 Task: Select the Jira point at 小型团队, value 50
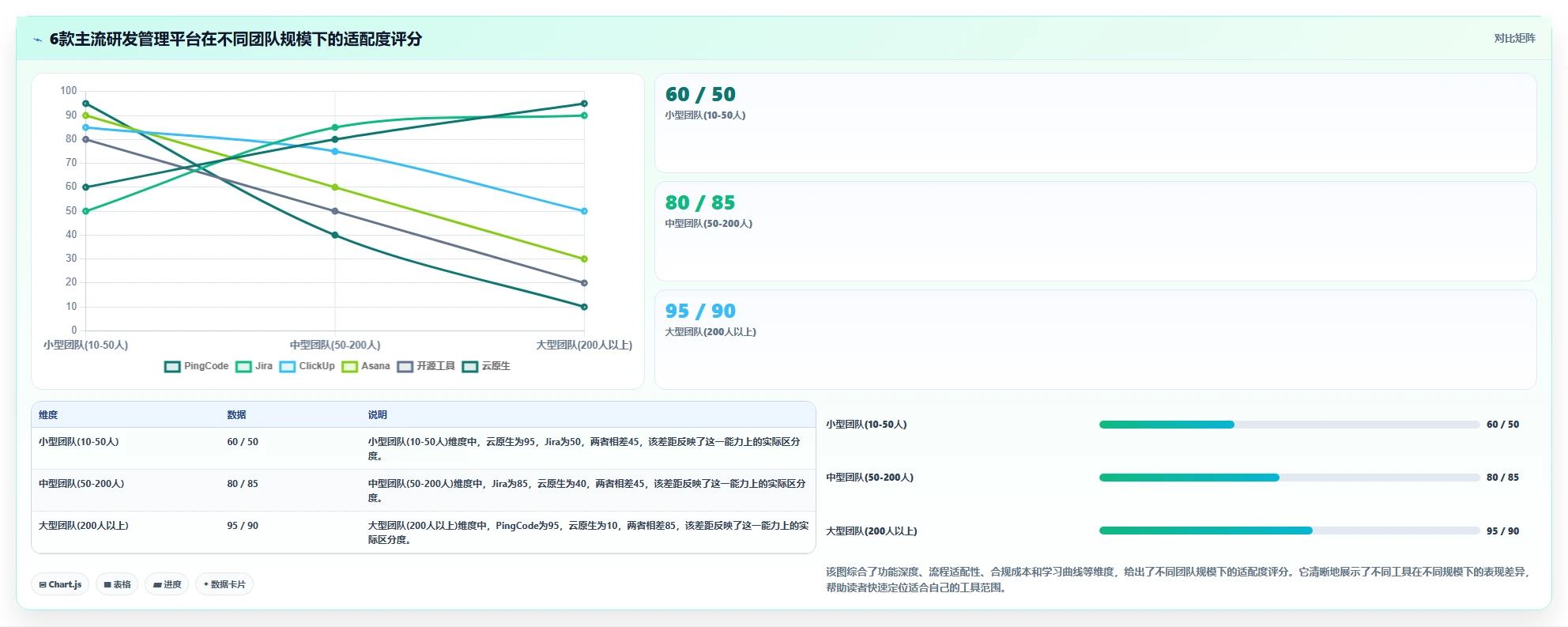86,211
